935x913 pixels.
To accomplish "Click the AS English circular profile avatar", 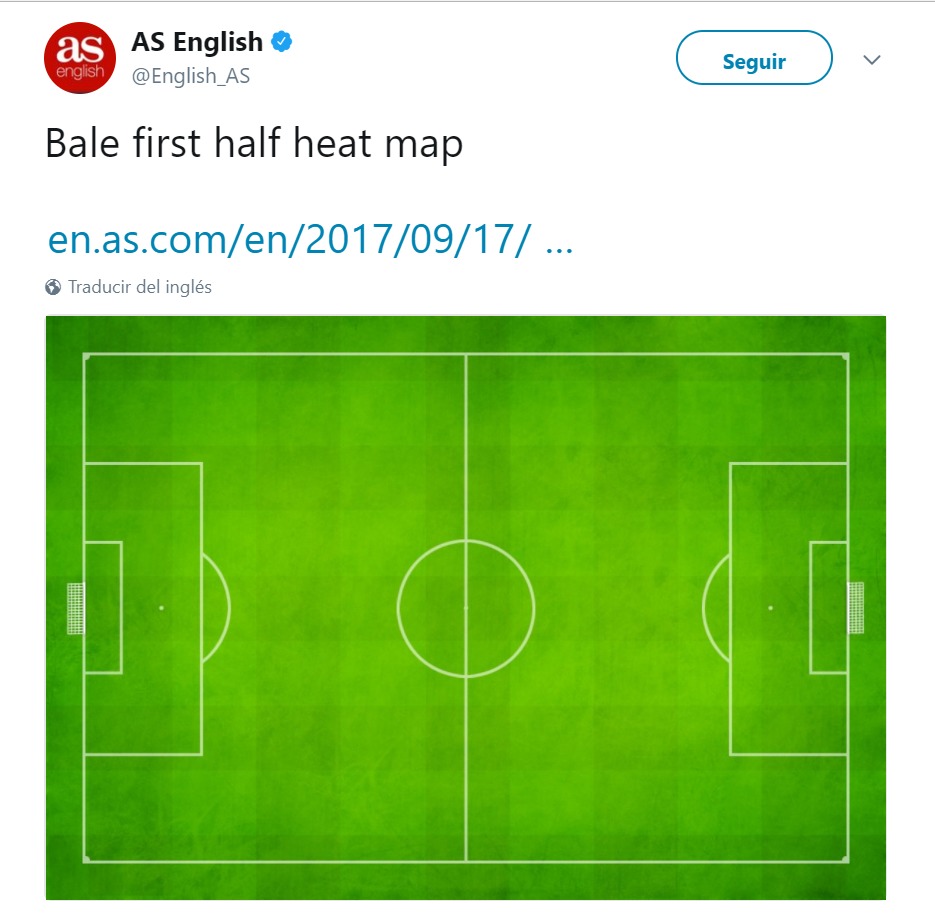I will (79, 58).
